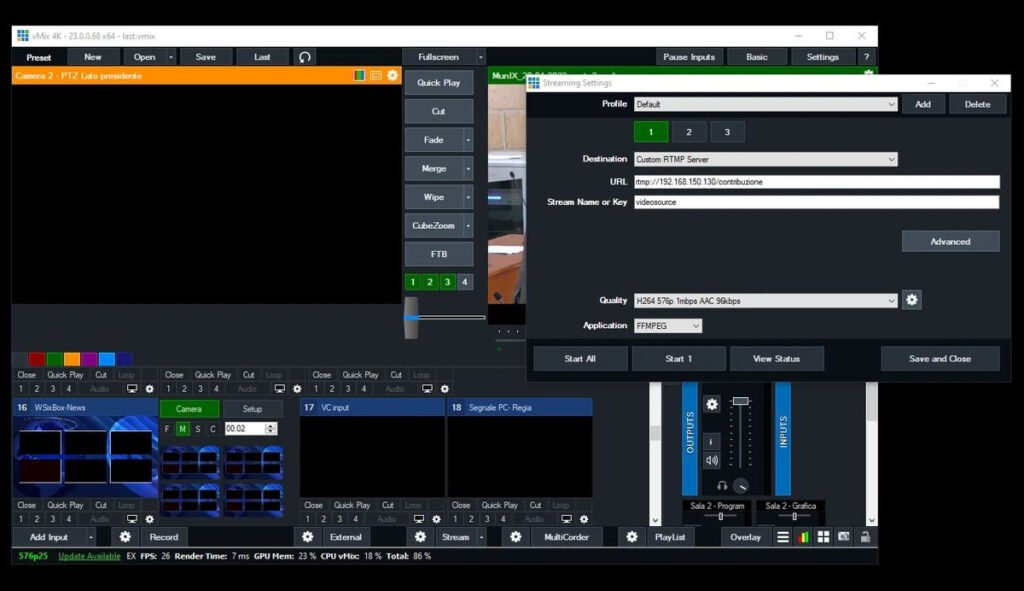Toggle overlay 2 green button below FTB
The height and width of the screenshot is (591, 1024).
click(430, 282)
